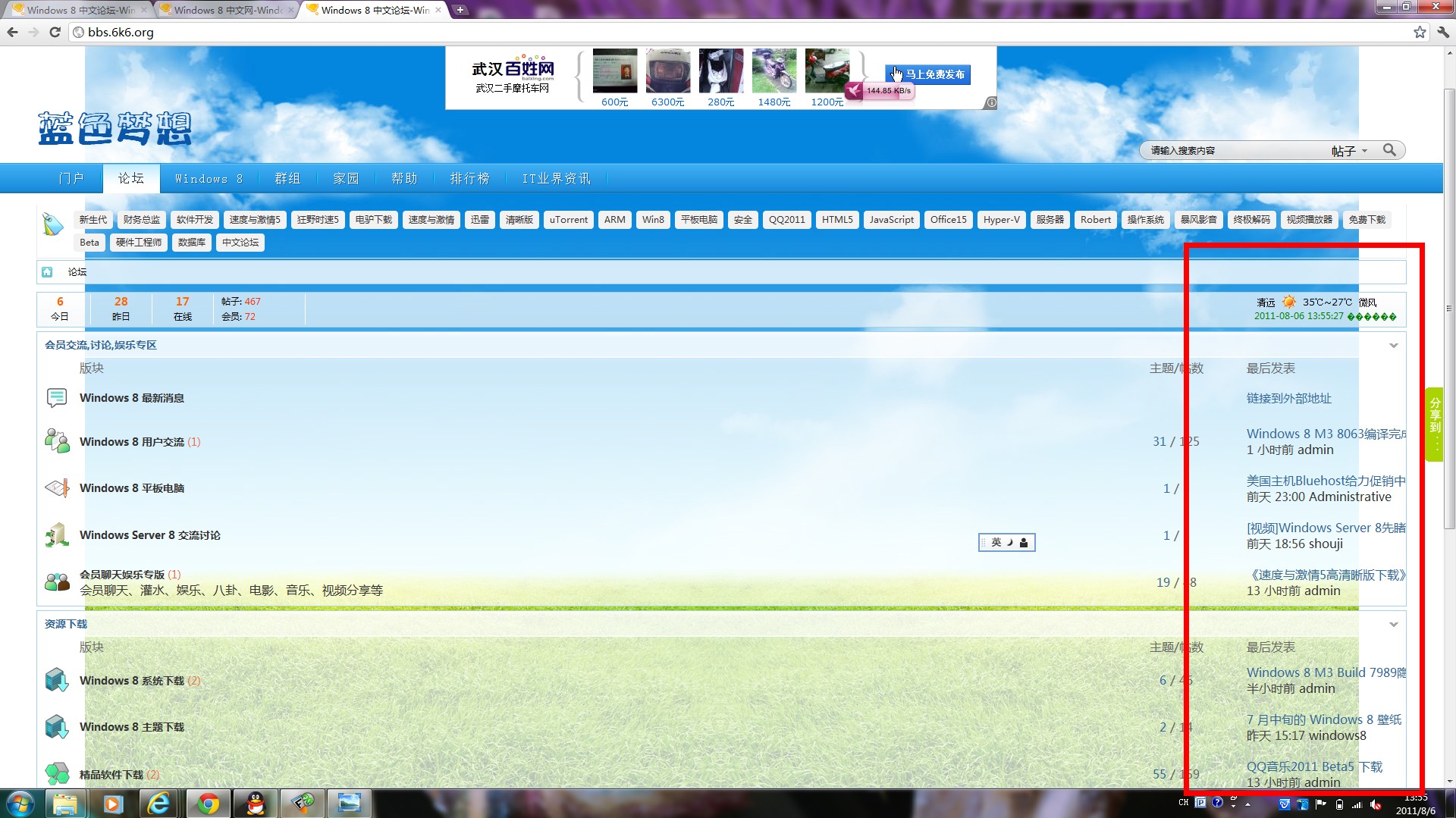Select 论坛 navigation tab
Viewport: 1456px width, 818px height.
130,178
